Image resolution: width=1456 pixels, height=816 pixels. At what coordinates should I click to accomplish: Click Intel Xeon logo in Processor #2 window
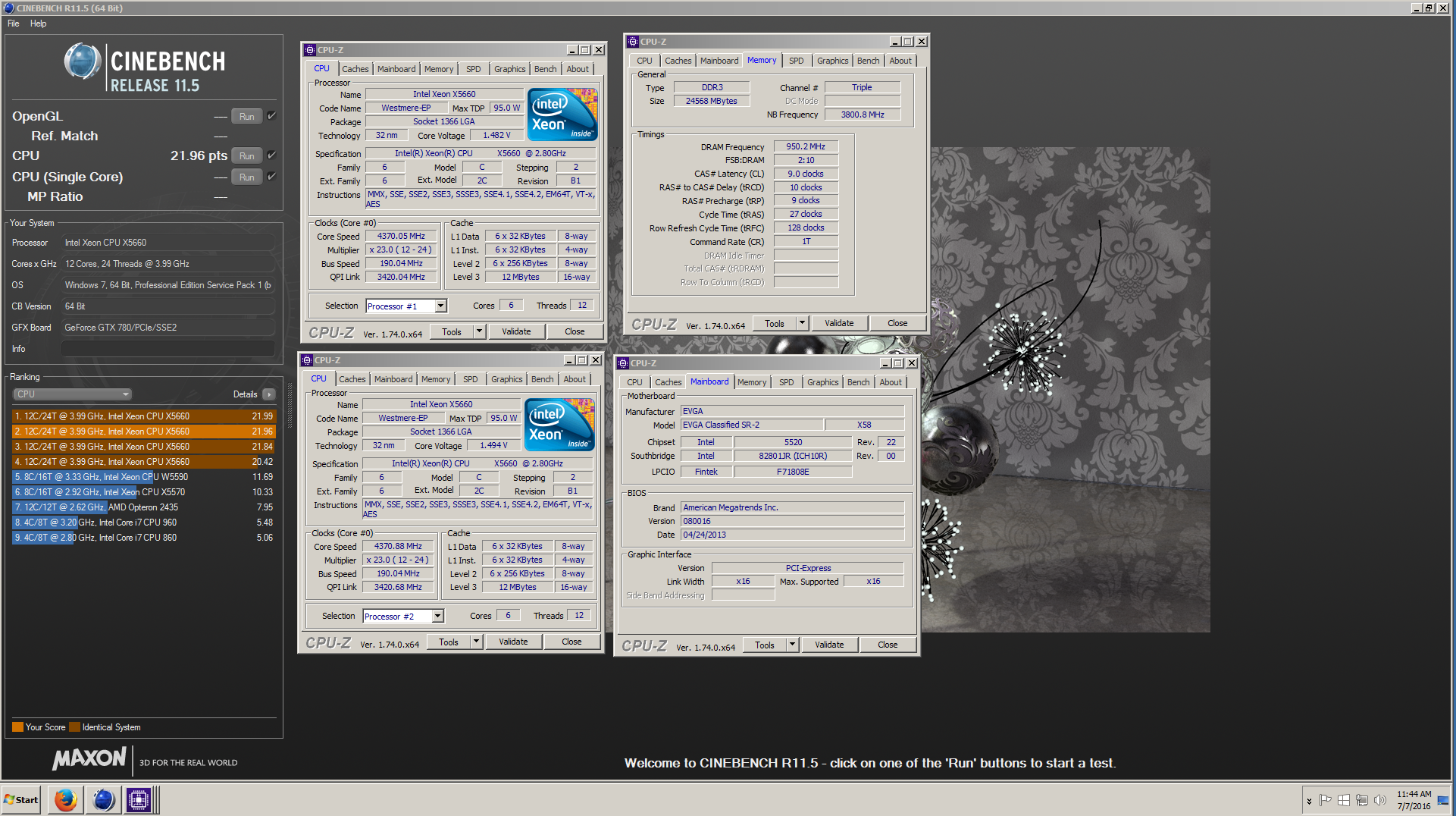[x=559, y=425]
